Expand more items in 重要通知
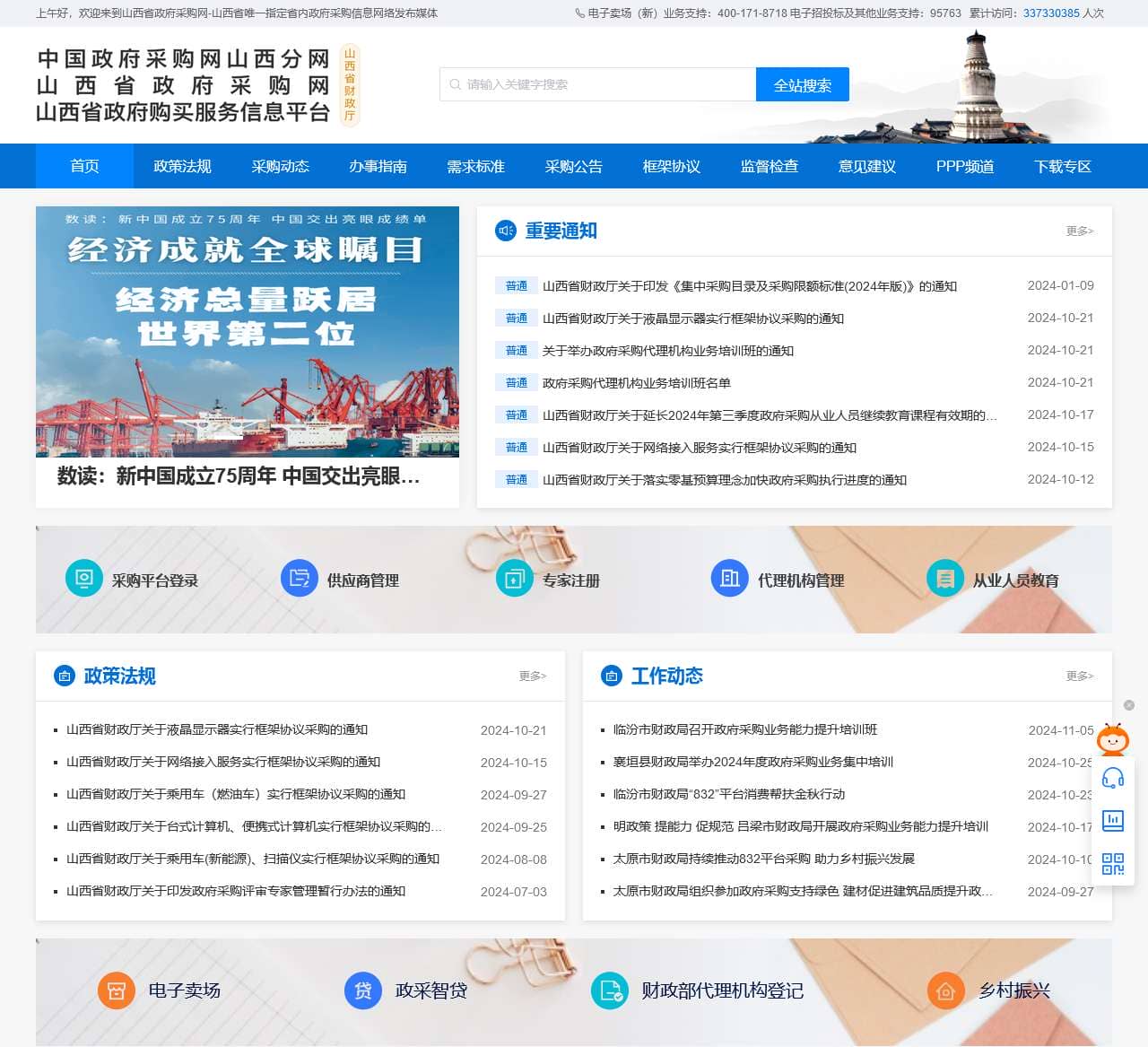Screen dimensions: 1148x1047 pyautogui.click(x=1079, y=231)
